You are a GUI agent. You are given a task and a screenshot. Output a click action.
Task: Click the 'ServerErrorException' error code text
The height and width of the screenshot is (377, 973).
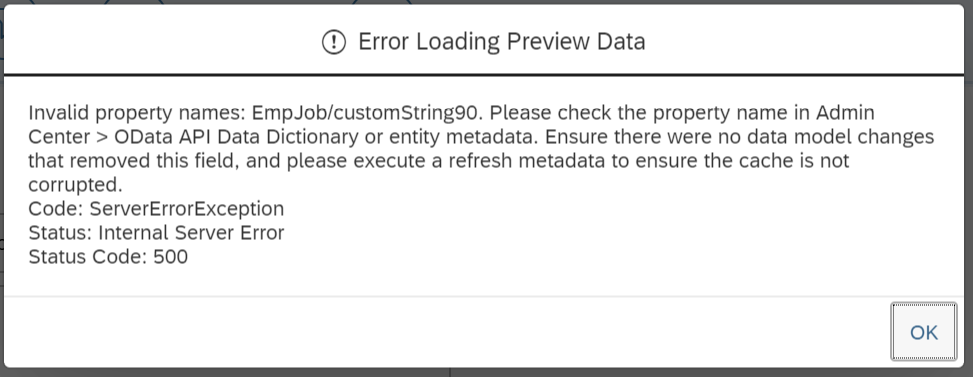coord(187,208)
